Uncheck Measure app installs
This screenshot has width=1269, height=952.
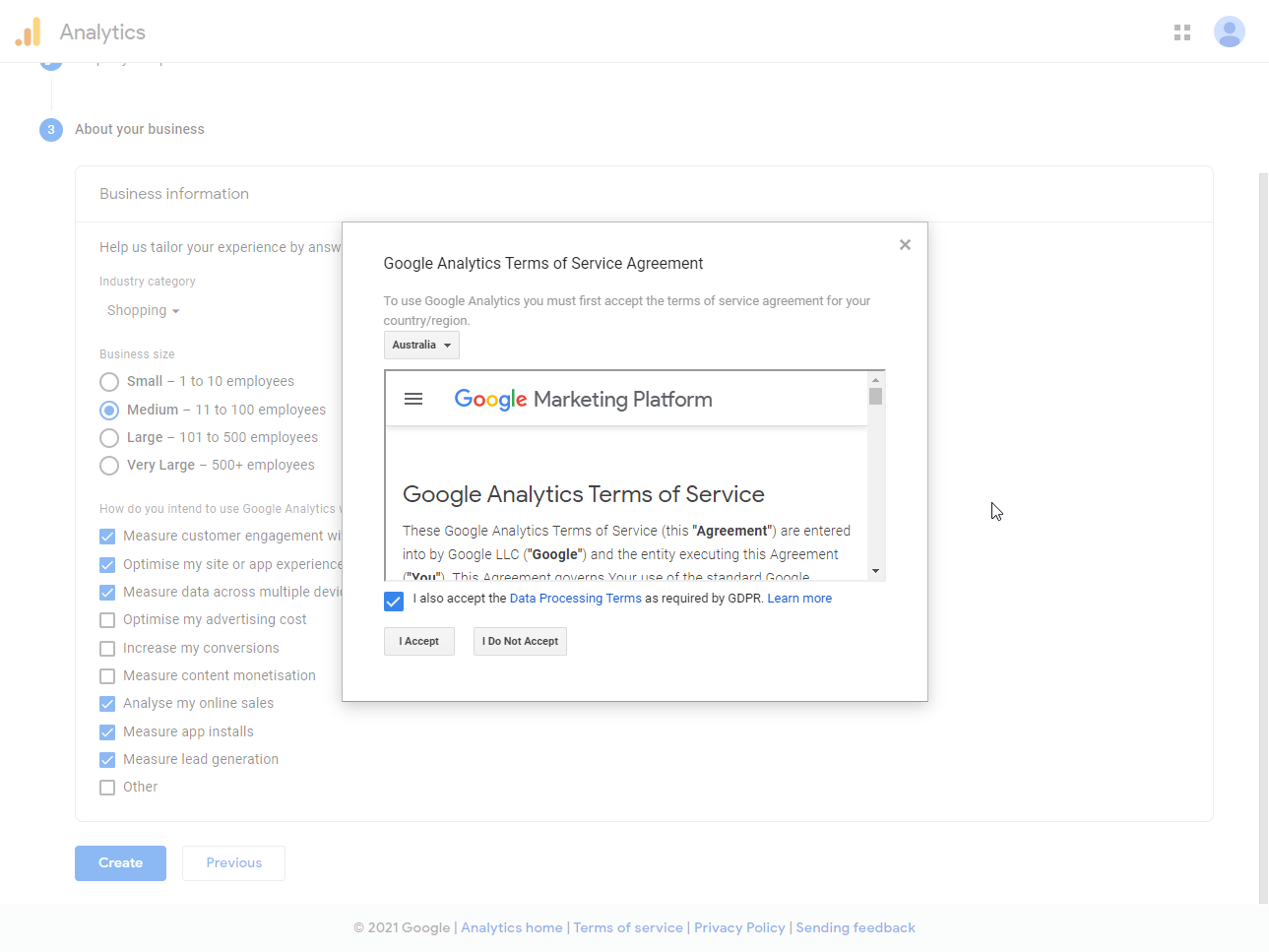pyautogui.click(x=107, y=732)
